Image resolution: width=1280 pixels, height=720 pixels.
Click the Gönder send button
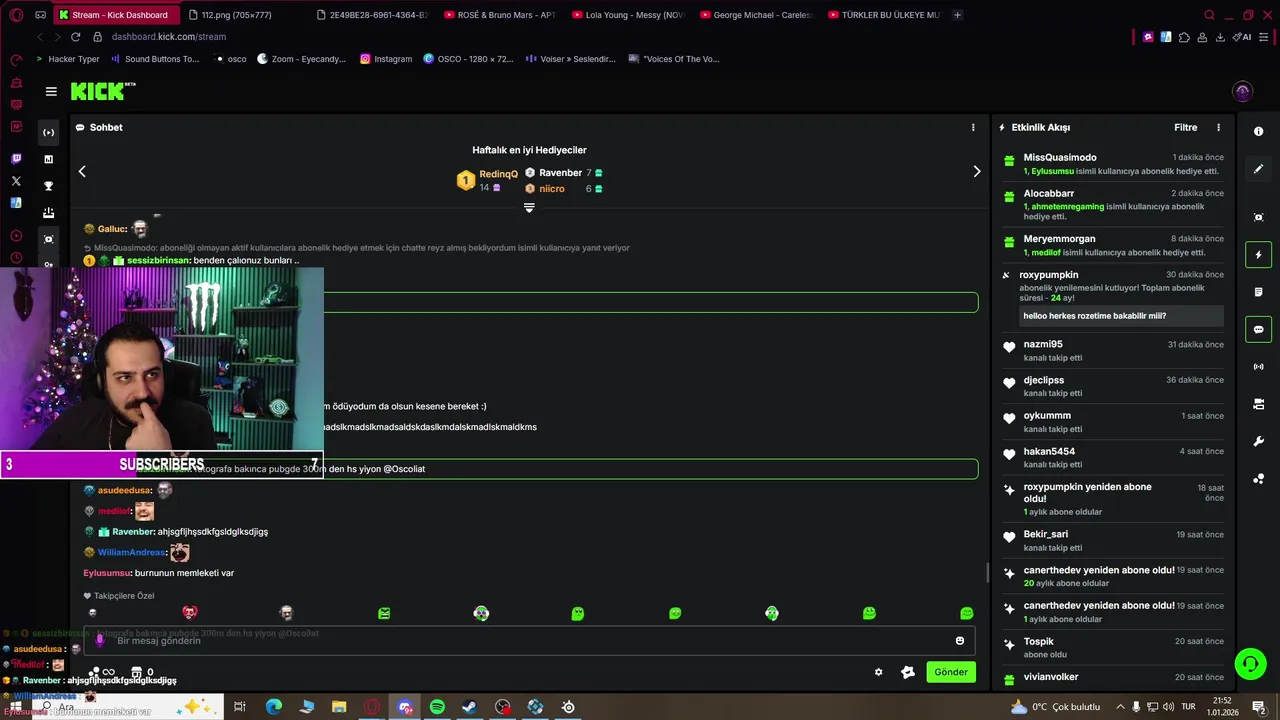[x=951, y=672]
